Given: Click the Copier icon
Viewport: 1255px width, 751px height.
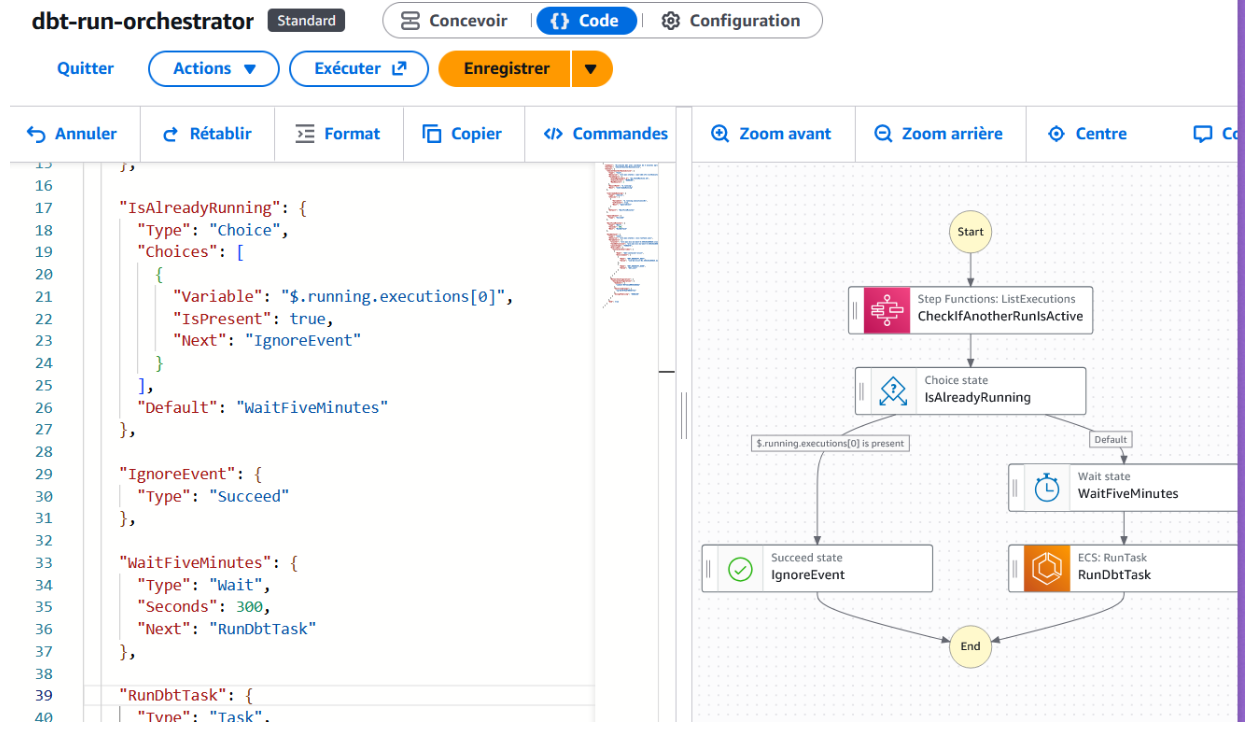Looking at the screenshot, I should [x=432, y=133].
